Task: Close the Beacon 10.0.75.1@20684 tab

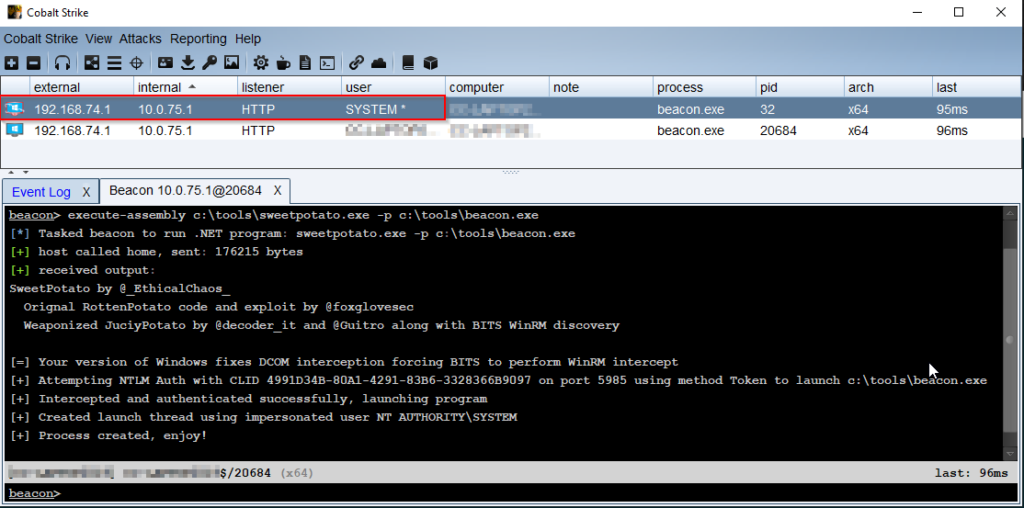Action: coord(278,191)
